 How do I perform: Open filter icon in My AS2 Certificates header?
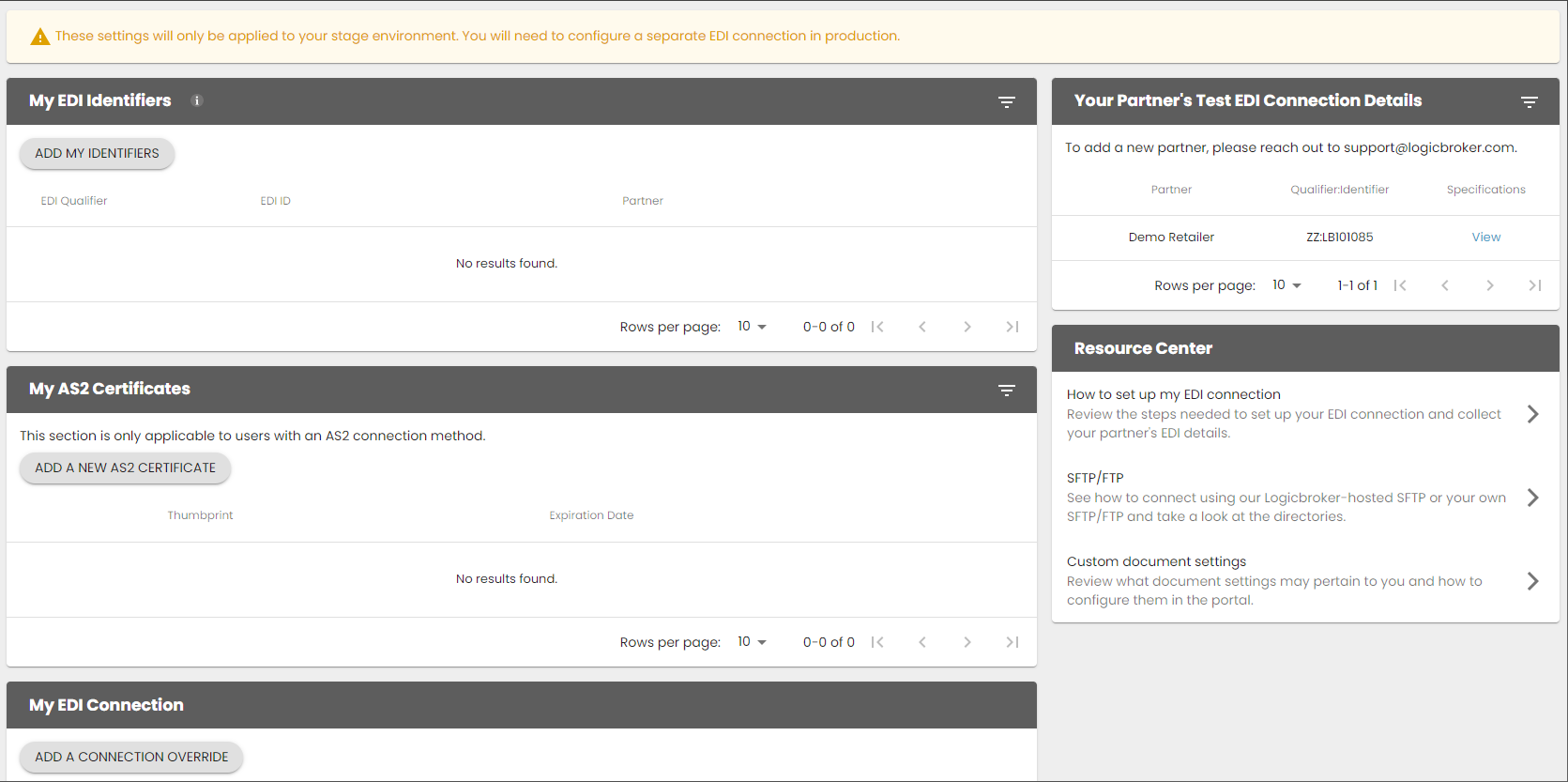pos(1006,390)
